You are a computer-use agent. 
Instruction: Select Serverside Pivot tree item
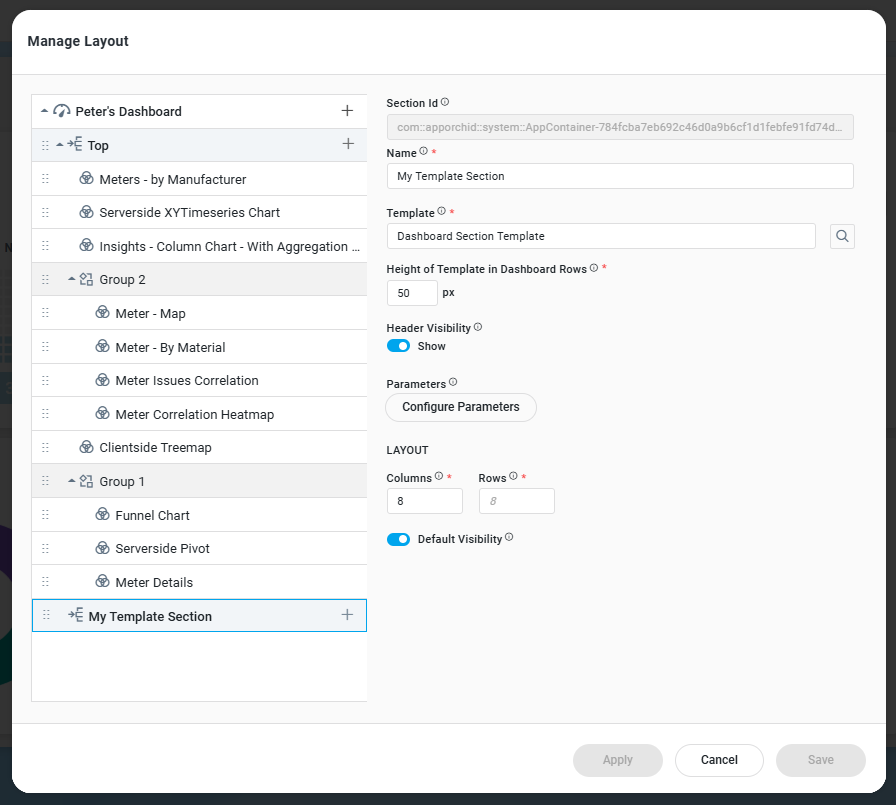(162, 549)
